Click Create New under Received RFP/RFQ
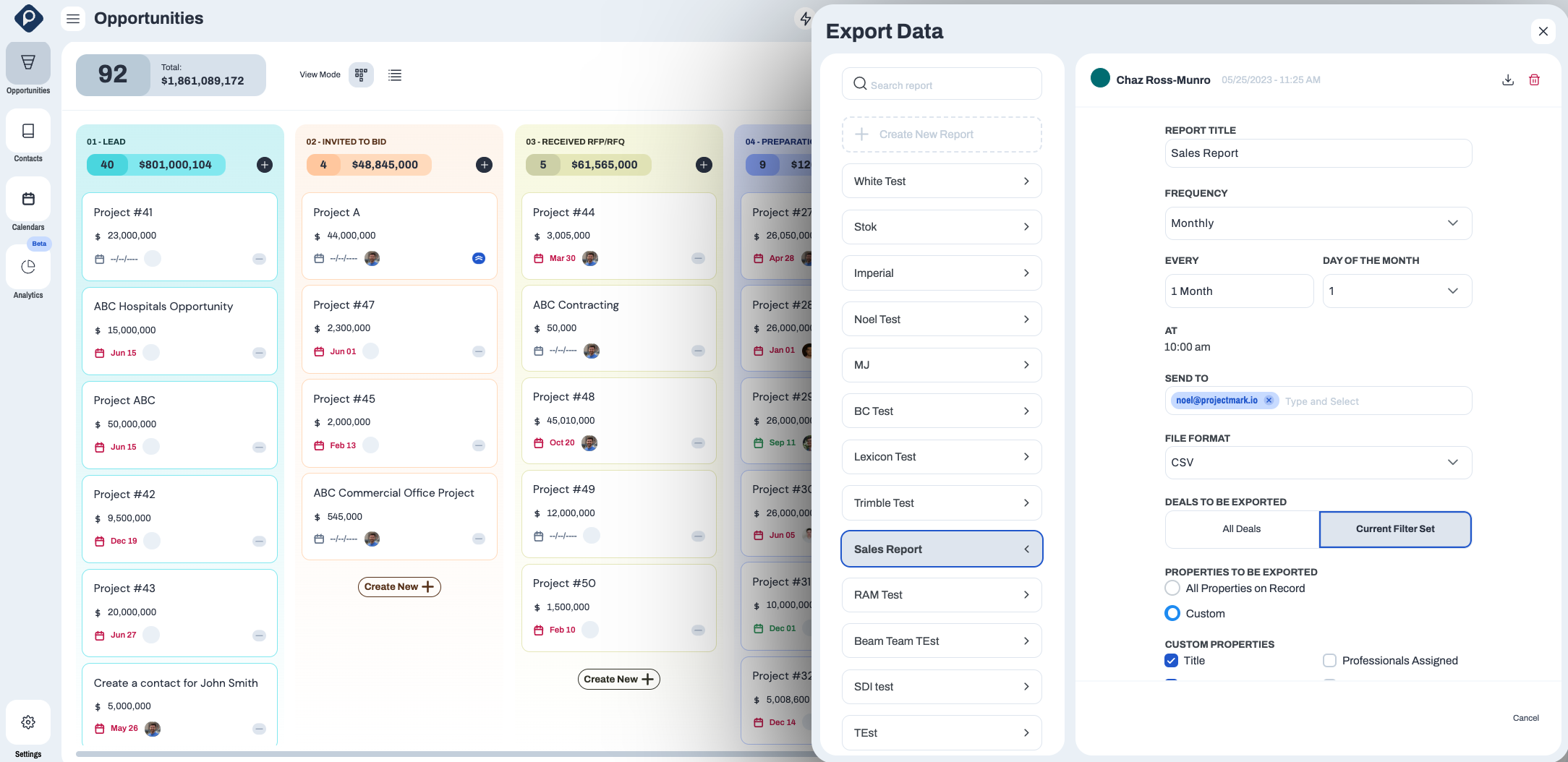Screen dimensions: 1568x762 [x=618, y=679]
